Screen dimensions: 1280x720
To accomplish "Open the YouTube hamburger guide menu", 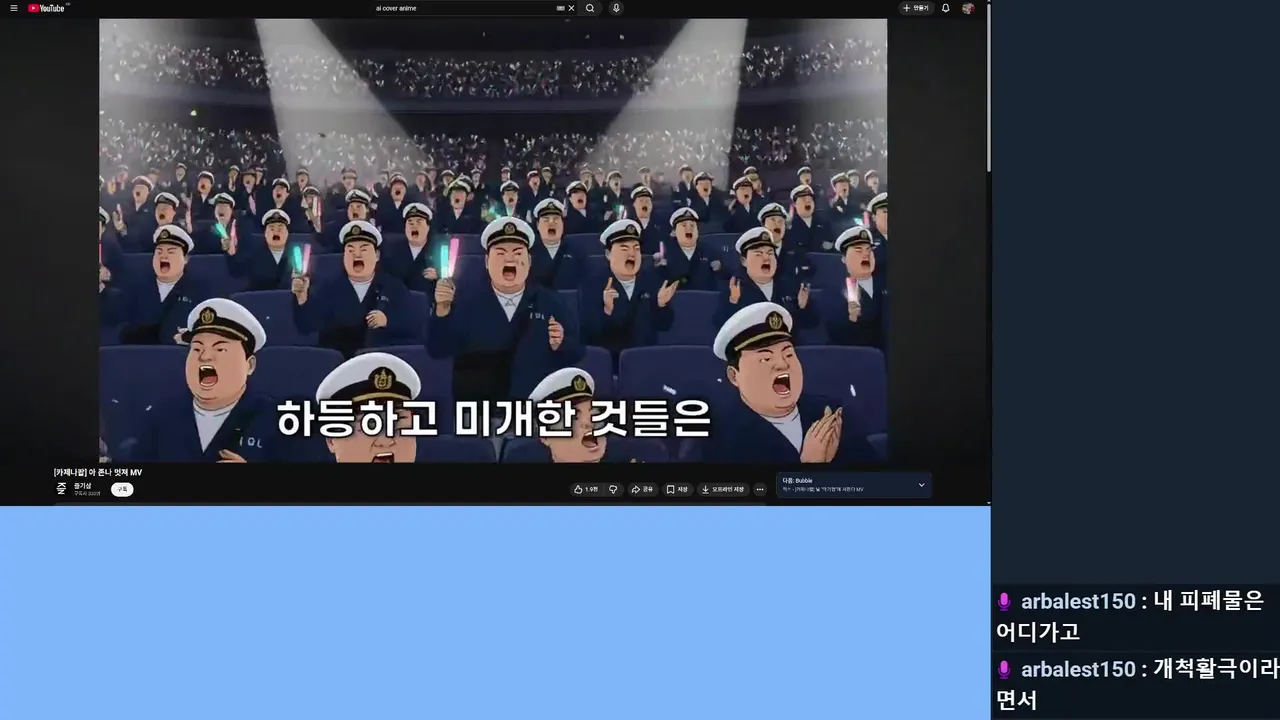I will (x=14, y=8).
